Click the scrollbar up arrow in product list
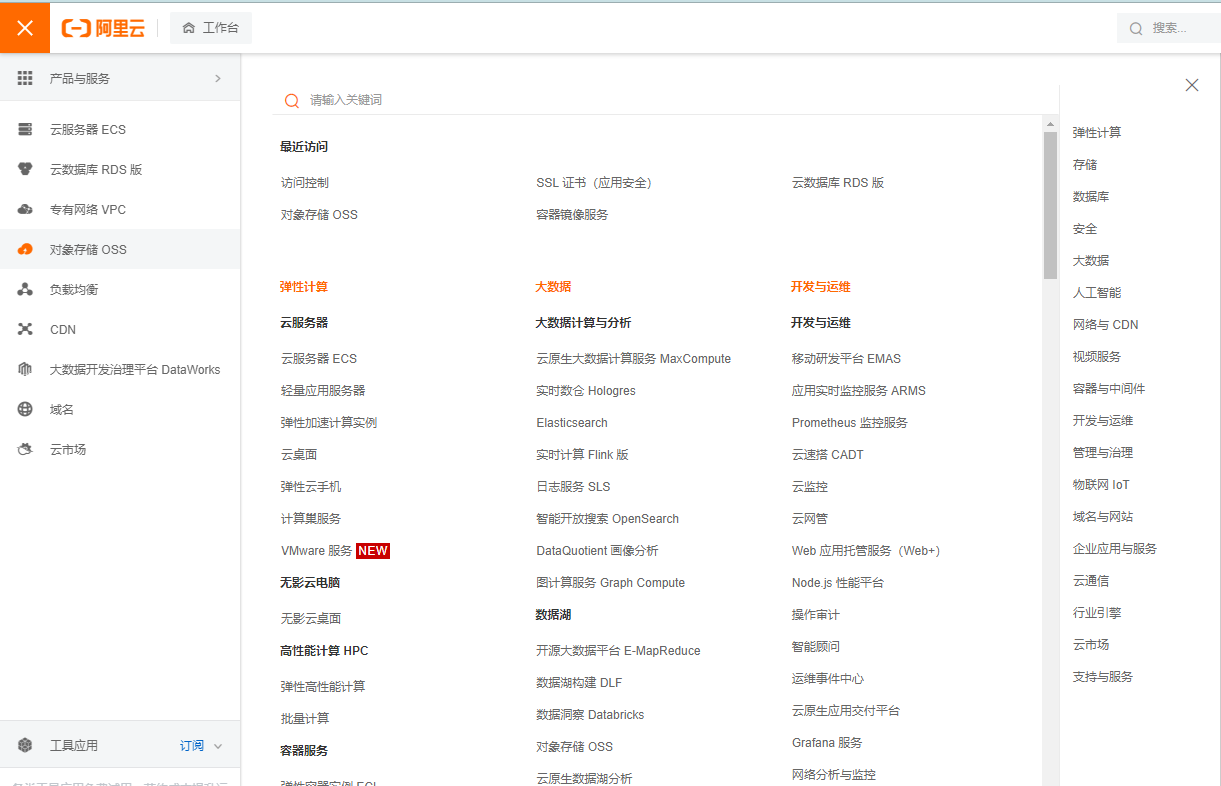1221x786 pixels. tap(1050, 124)
